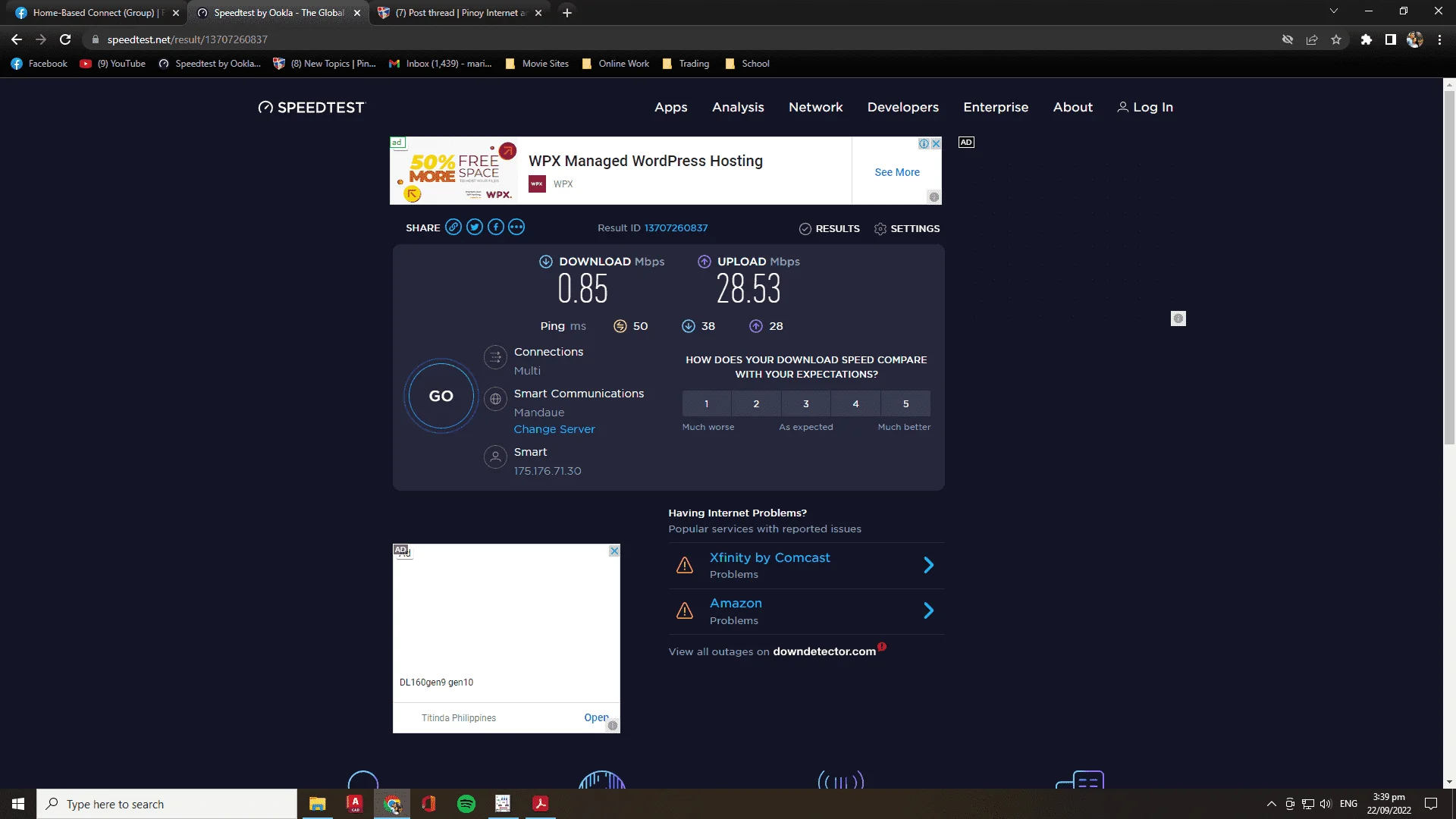This screenshot has height=819, width=1456.
Task: Open the About menu
Action: point(1072,108)
